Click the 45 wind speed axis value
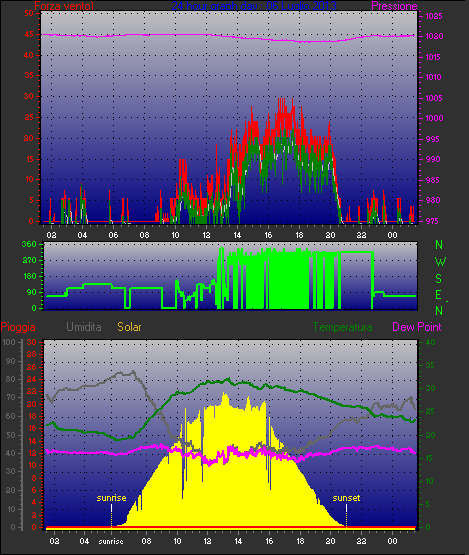This screenshot has height=555, width=469. [x=29, y=34]
